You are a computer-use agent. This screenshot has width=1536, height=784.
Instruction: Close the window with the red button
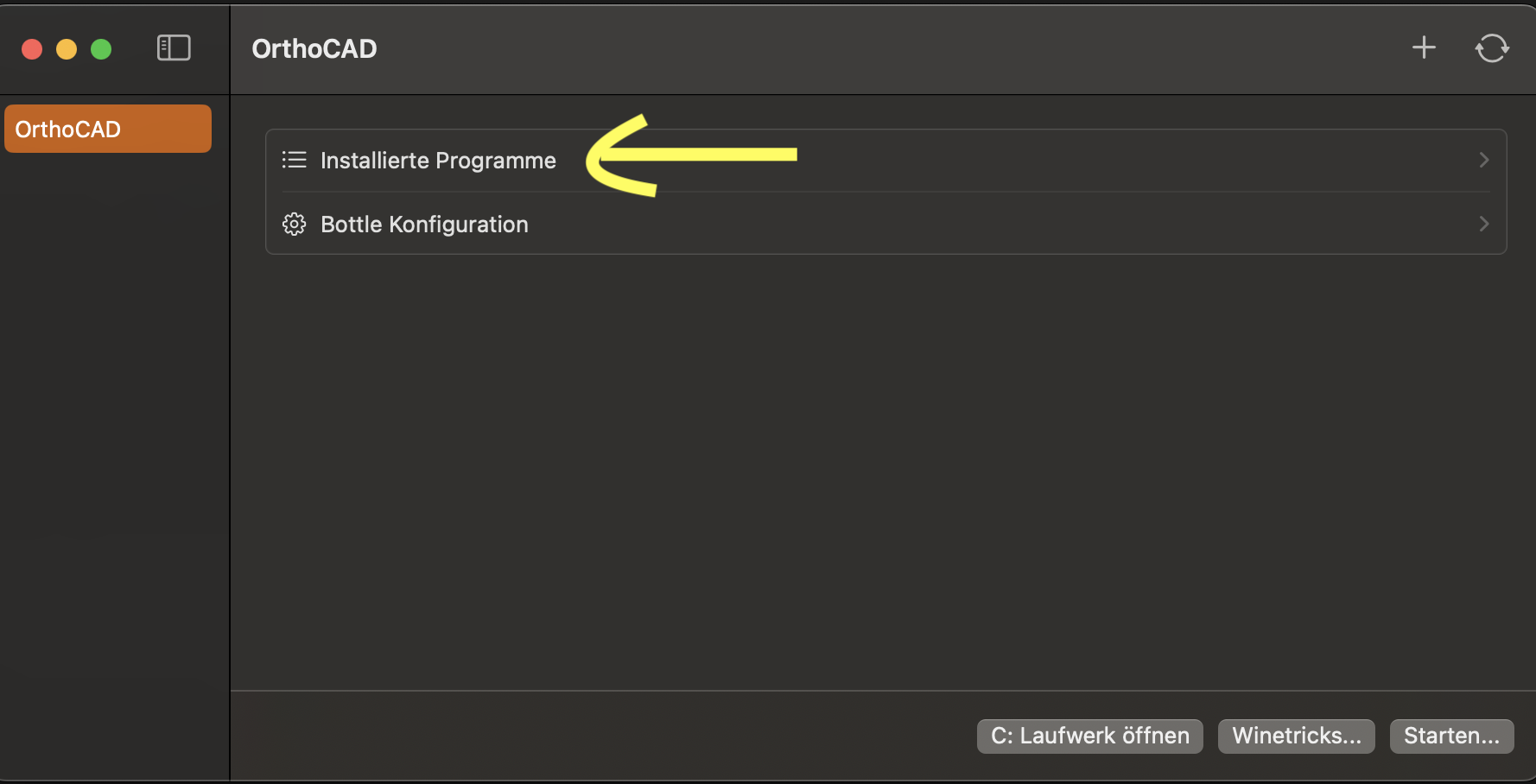pos(32,49)
